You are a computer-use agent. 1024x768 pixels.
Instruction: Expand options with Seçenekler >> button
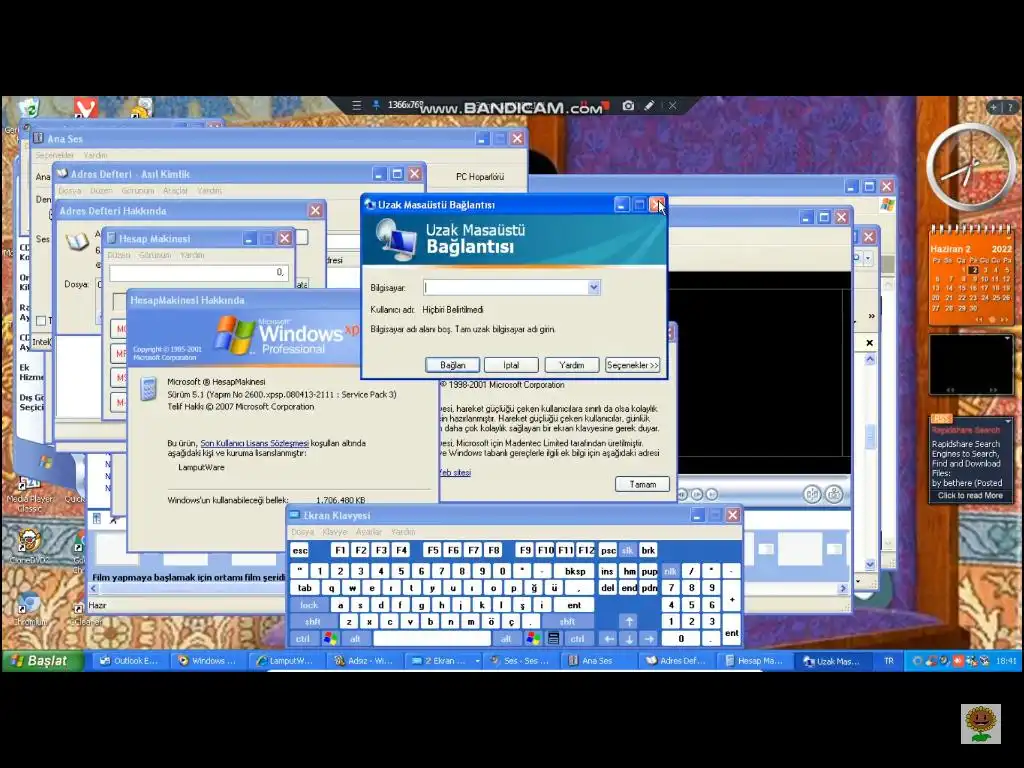click(x=632, y=365)
